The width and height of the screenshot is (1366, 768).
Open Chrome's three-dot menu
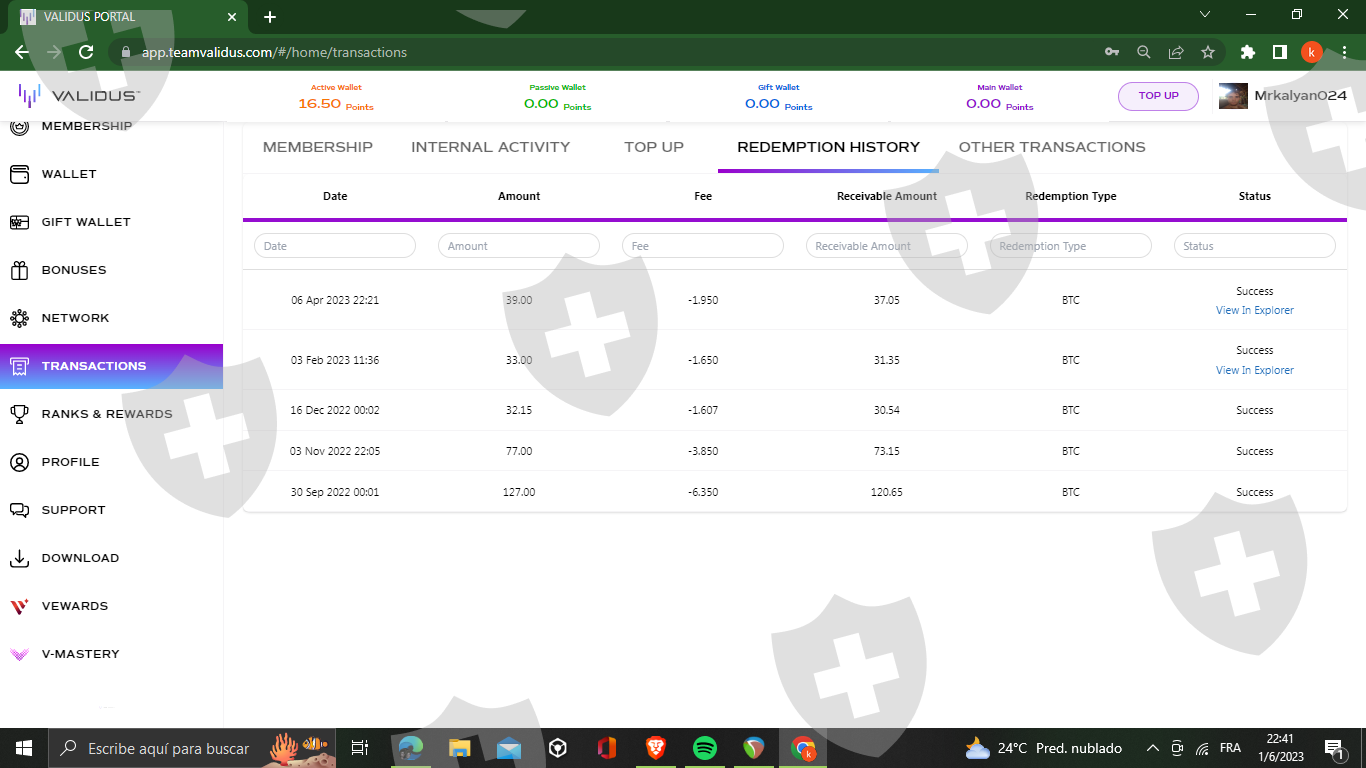1344,52
